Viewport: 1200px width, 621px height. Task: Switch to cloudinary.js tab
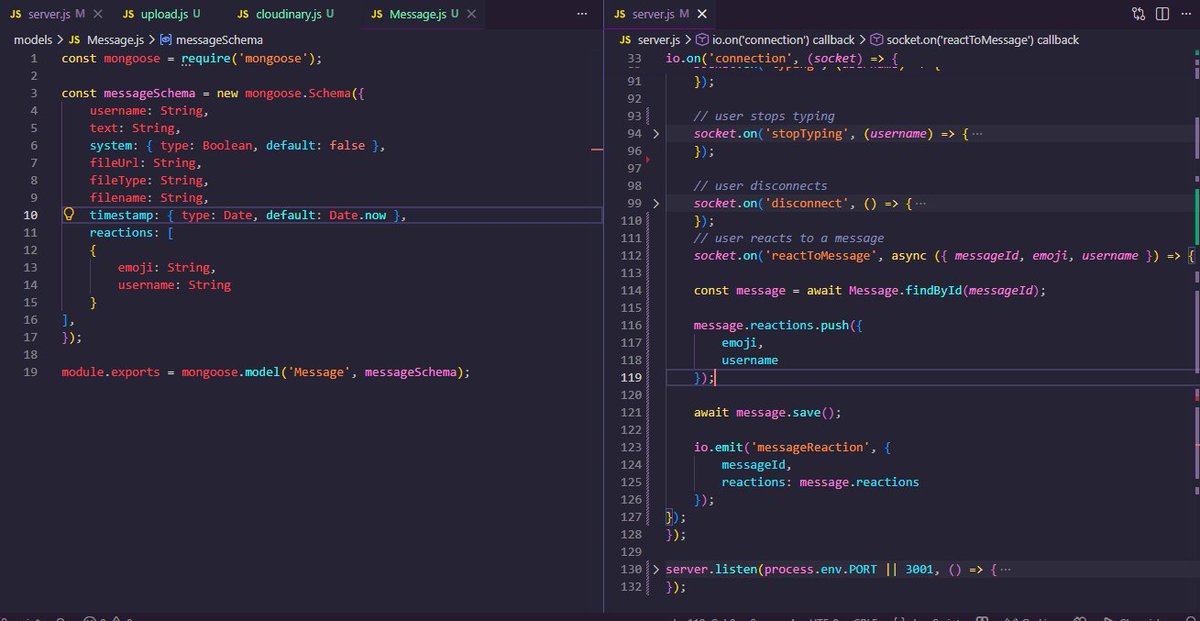click(x=286, y=14)
